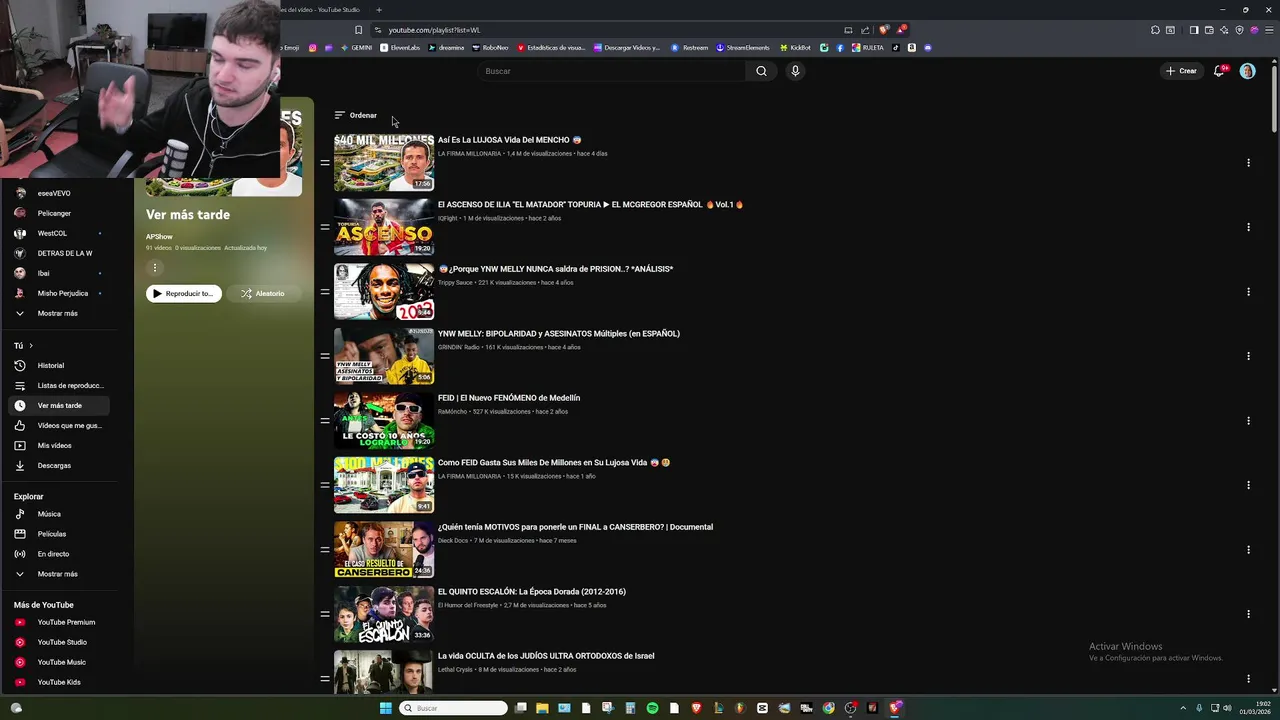Open Descargas in the sidebar

pos(60,465)
